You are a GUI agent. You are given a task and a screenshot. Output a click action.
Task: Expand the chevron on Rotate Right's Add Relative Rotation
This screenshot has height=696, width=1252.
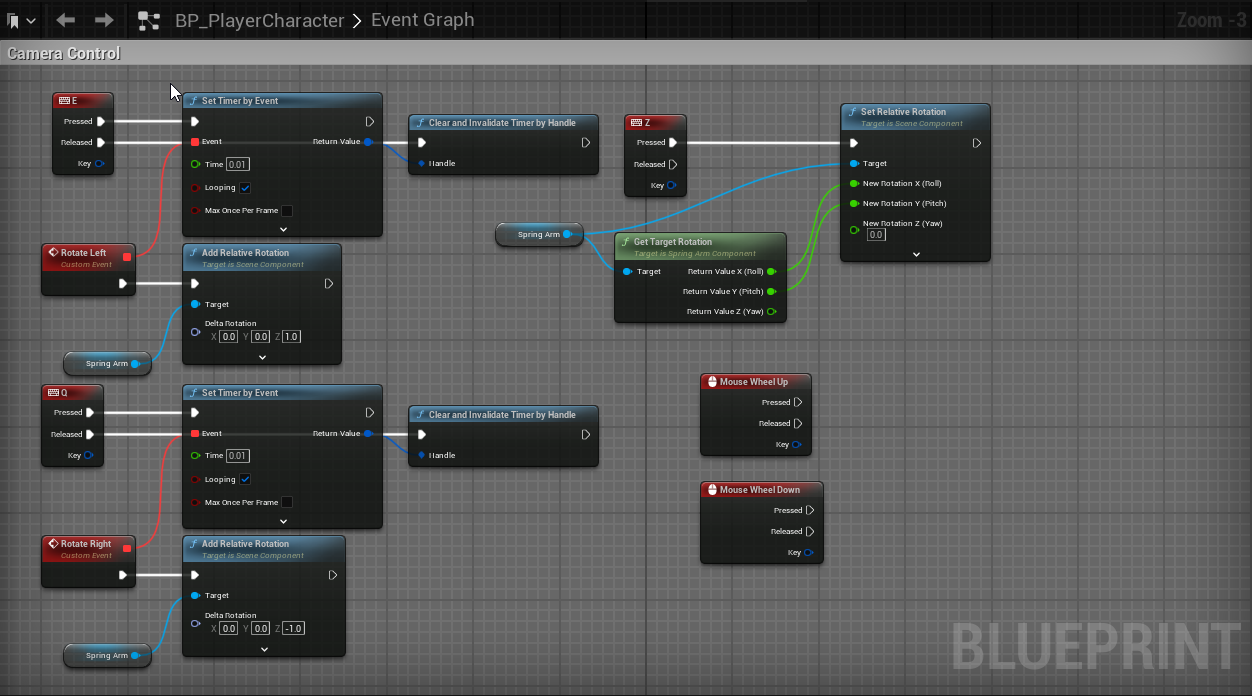point(264,649)
